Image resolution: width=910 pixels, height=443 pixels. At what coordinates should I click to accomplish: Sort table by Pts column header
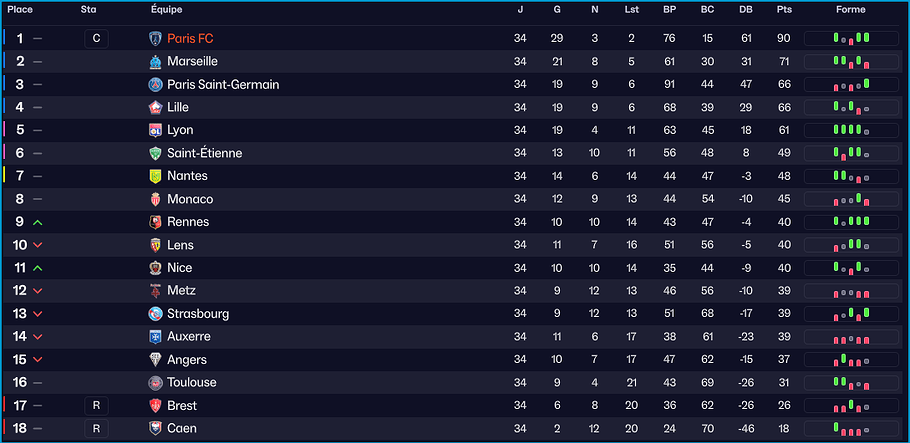click(784, 10)
